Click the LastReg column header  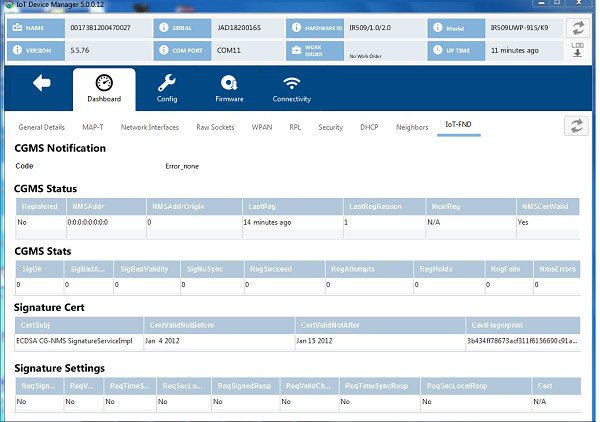coord(293,207)
